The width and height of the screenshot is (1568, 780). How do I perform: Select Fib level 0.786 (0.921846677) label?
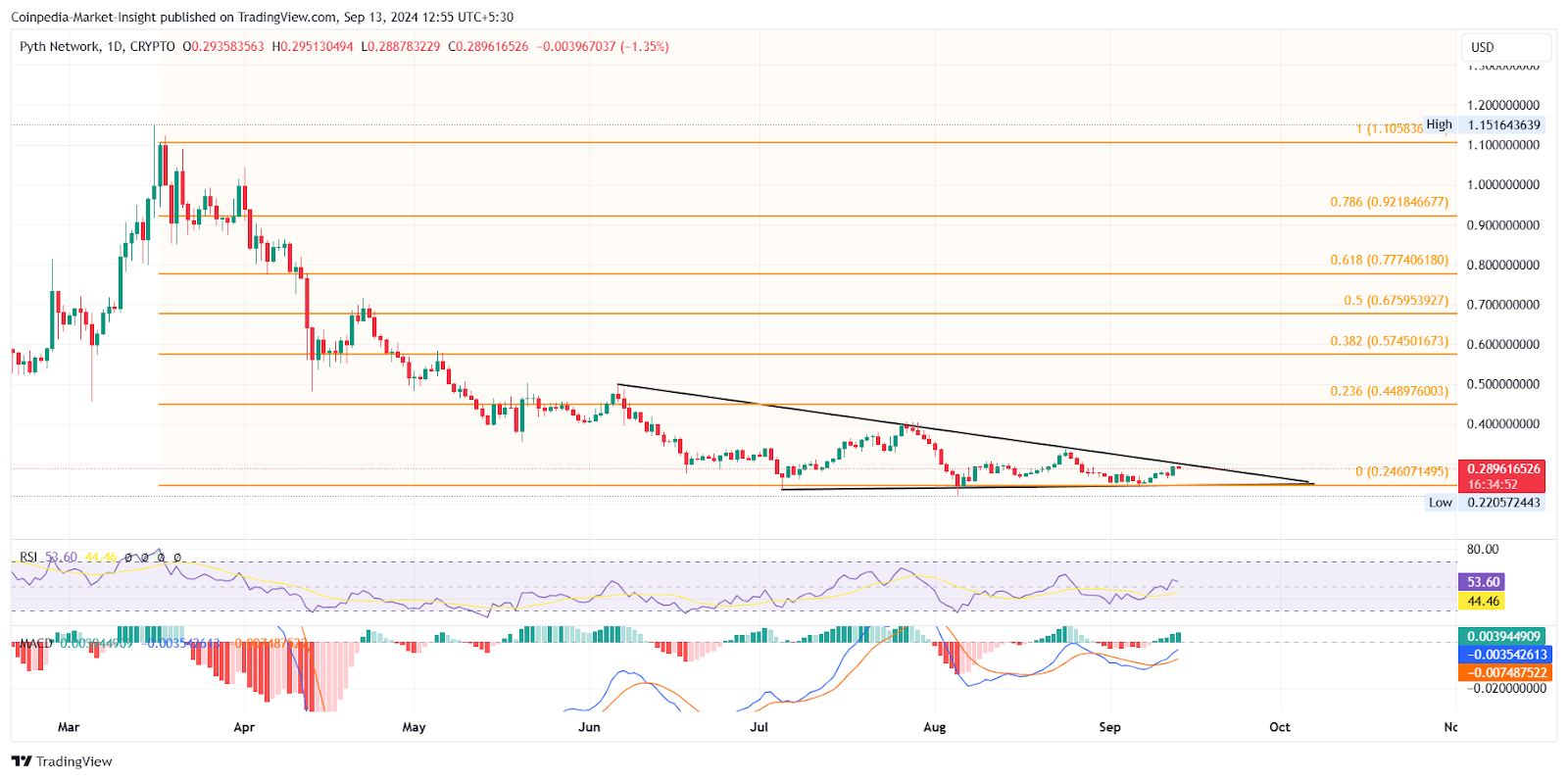1389,202
